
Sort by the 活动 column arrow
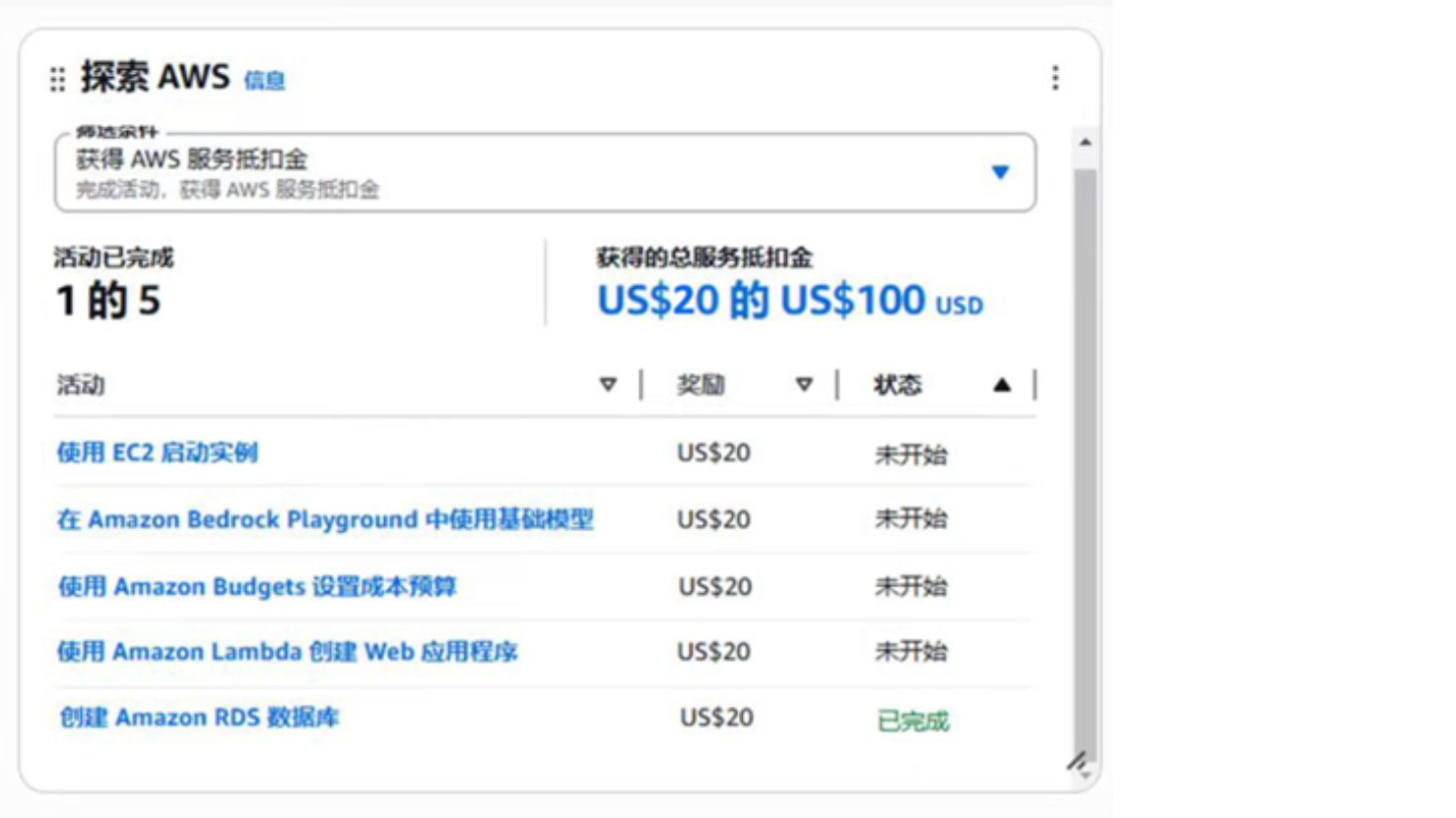click(x=608, y=384)
